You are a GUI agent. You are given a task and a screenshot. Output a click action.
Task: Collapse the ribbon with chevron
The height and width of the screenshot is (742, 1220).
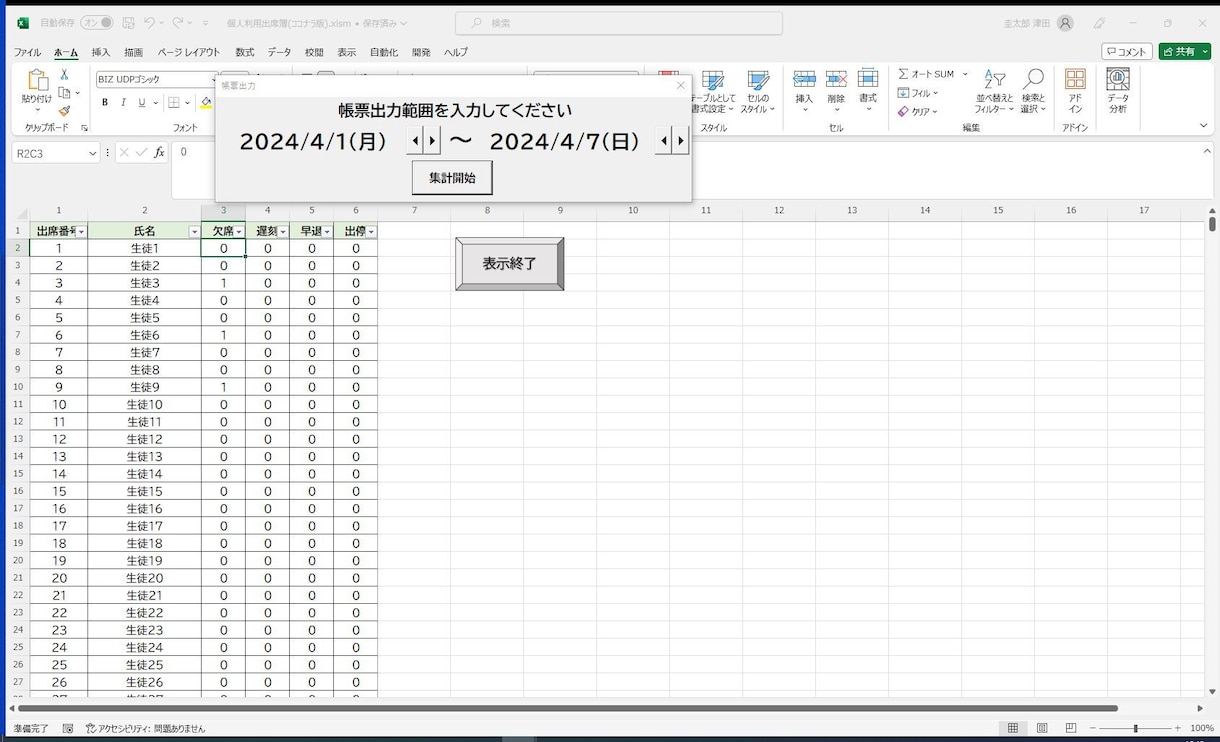click(1203, 126)
